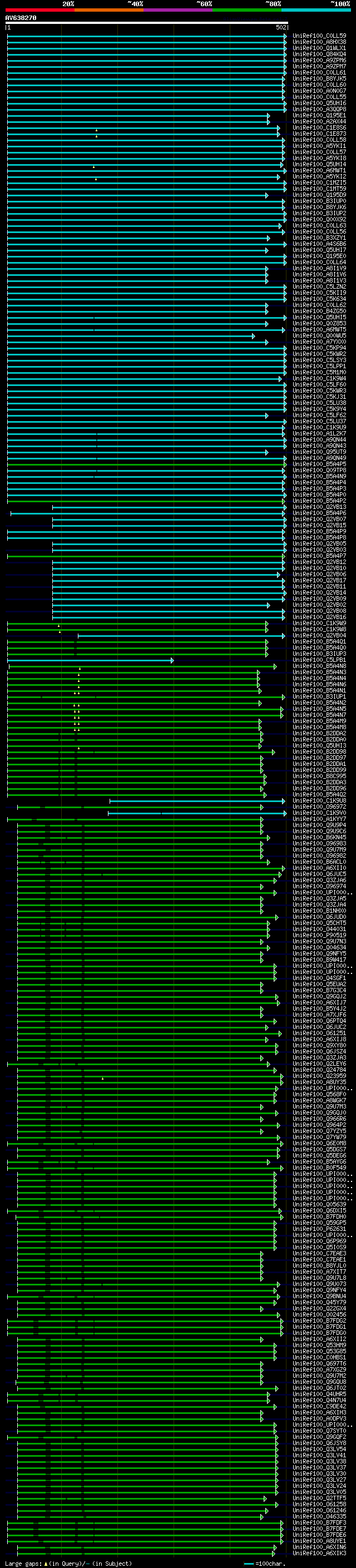
Task: Open hit UniRef100_B6KN45
Action: [x=319, y=838]
